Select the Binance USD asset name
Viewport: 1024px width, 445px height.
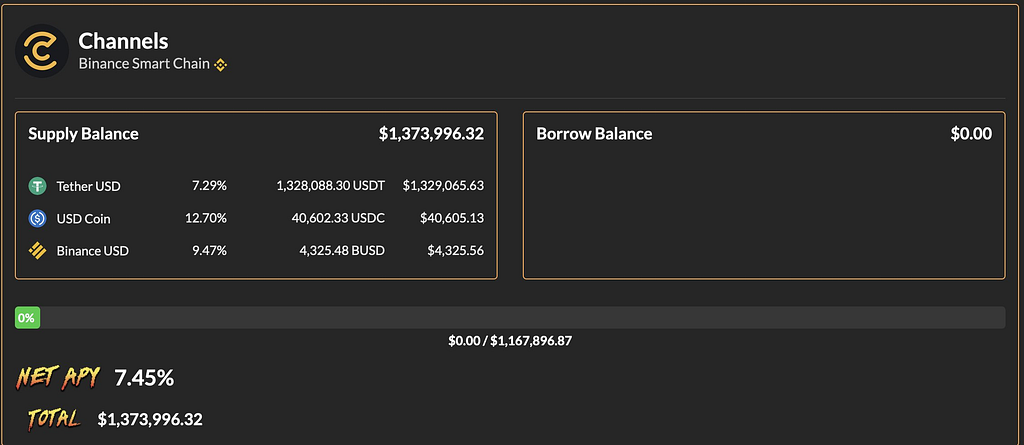click(92, 250)
